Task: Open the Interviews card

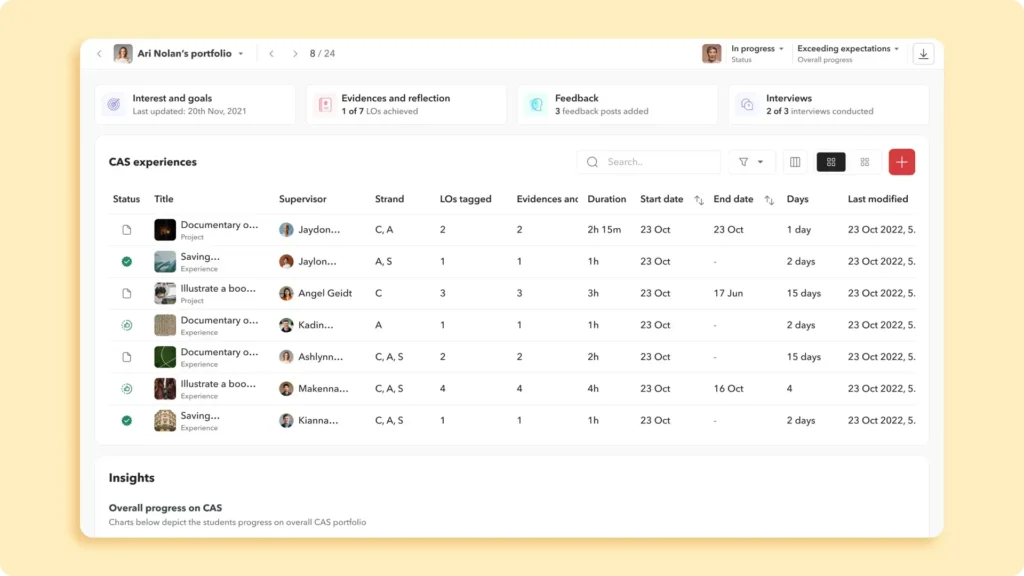Action: coord(829,104)
